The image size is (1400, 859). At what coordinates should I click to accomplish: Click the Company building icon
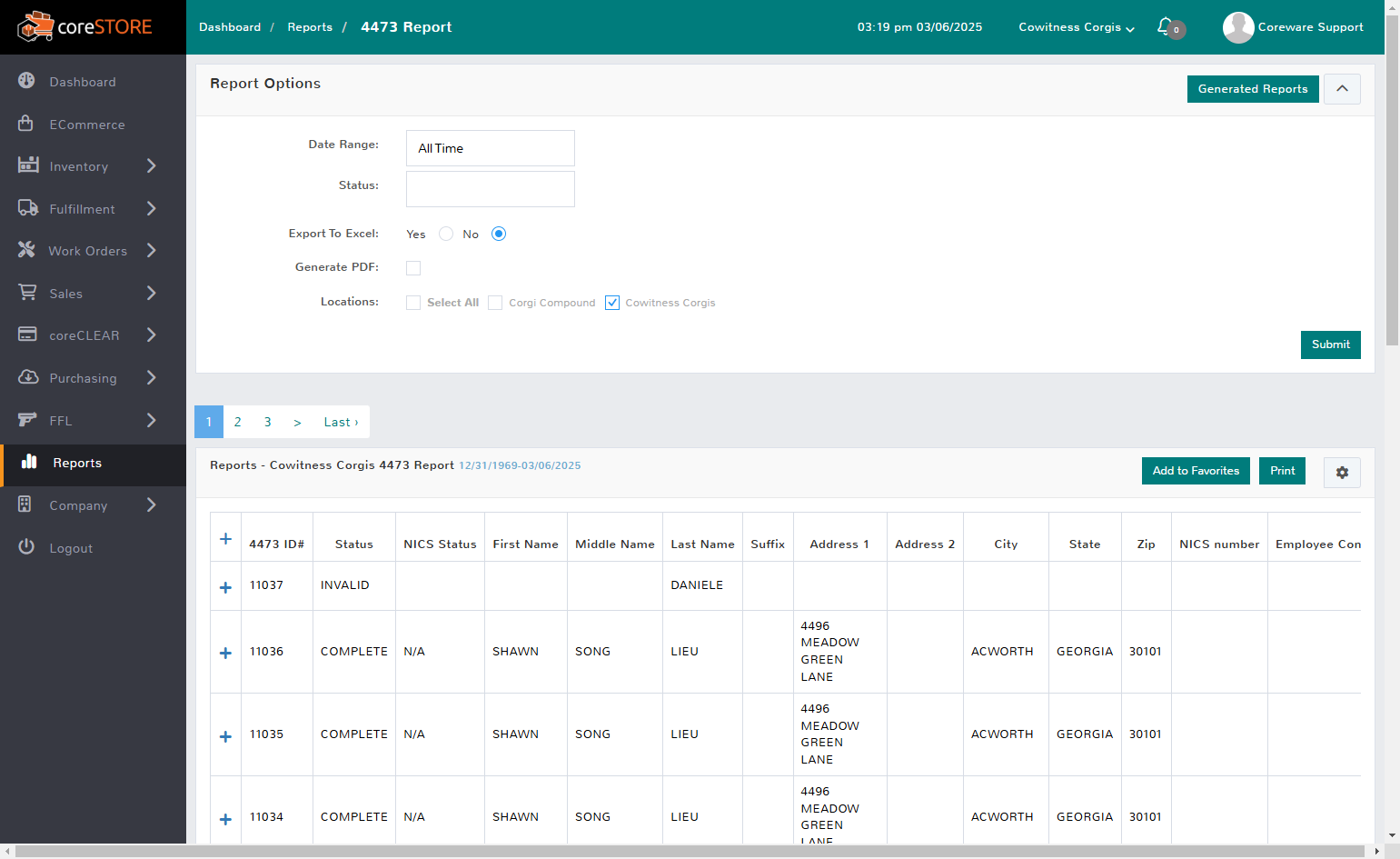(x=25, y=504)
